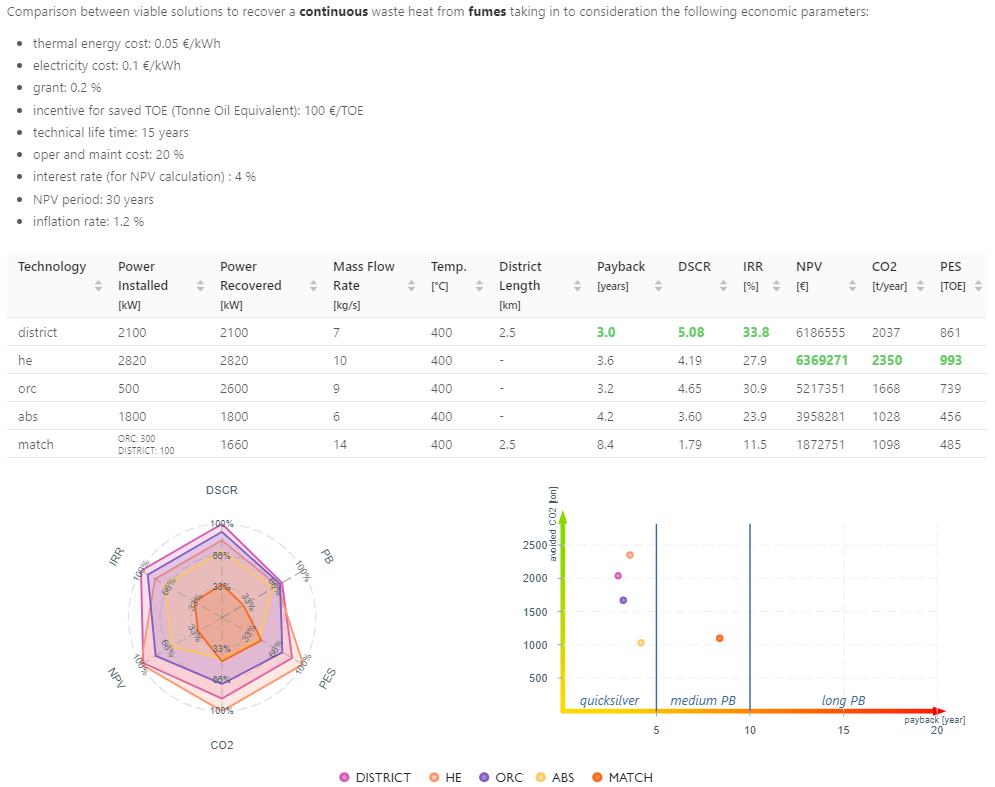Click district IRR value 33.8
The width and height of the screenshot is (995, 787).
tap(756, 333)
